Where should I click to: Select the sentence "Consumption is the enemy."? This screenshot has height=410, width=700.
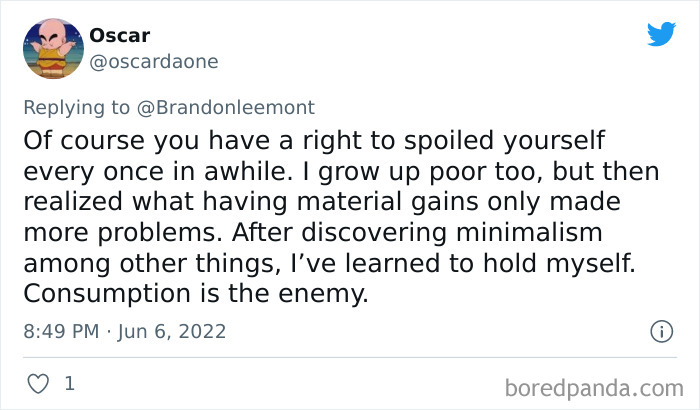tap(196, 294)
